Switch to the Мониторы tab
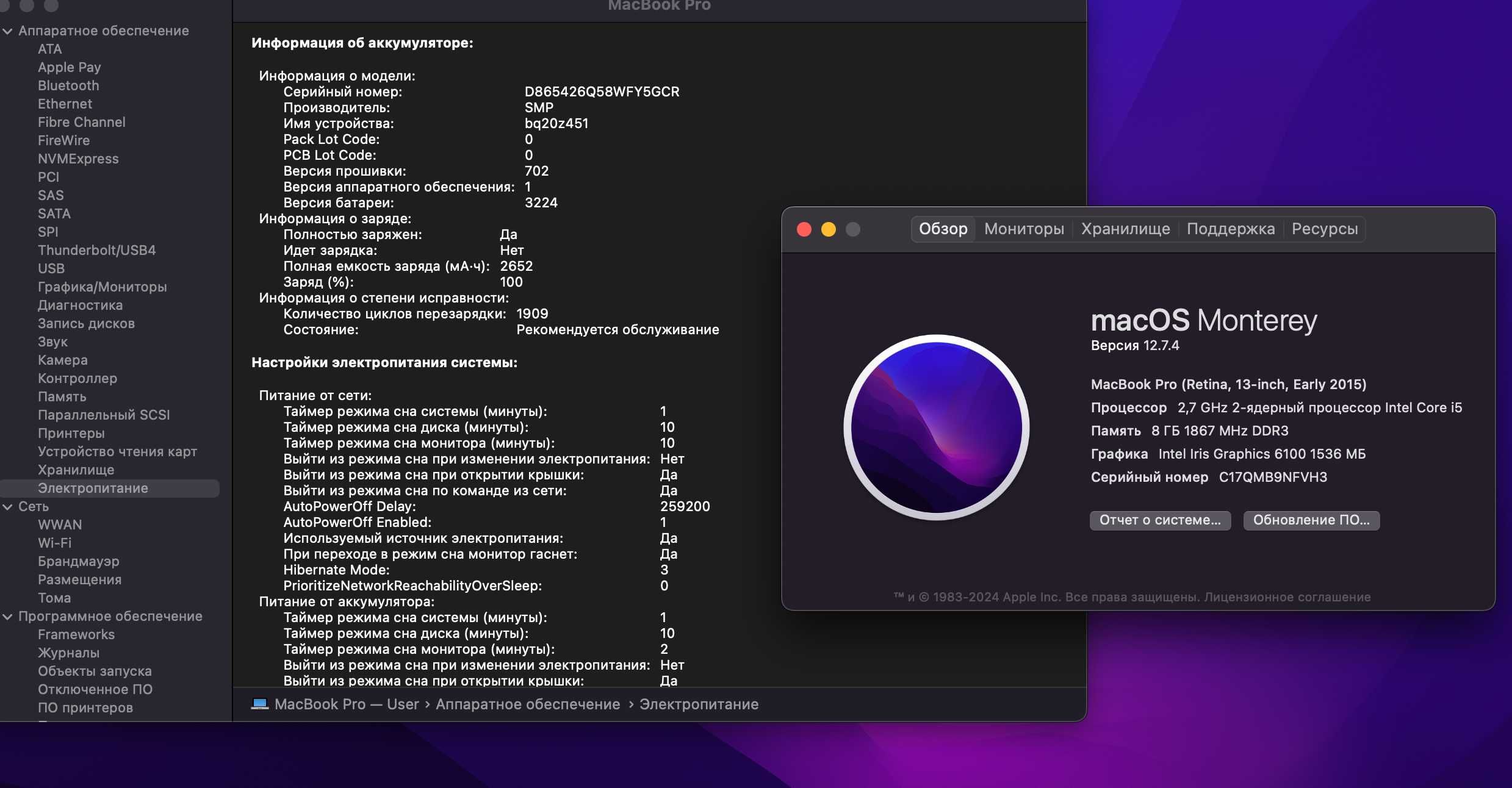The image size is (1512, 788). [x=1024, y=229]
